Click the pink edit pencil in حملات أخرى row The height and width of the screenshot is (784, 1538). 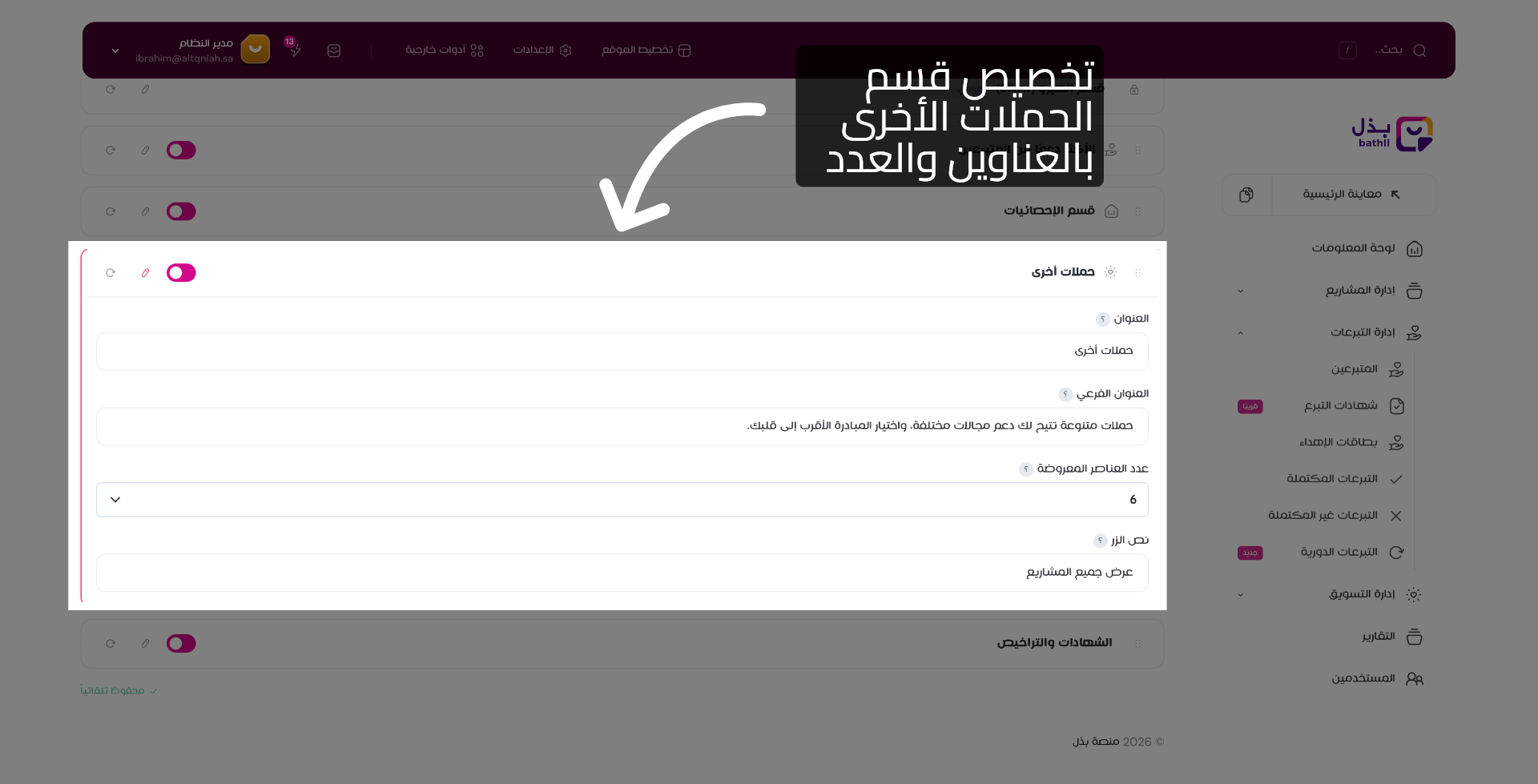(145, 273)
